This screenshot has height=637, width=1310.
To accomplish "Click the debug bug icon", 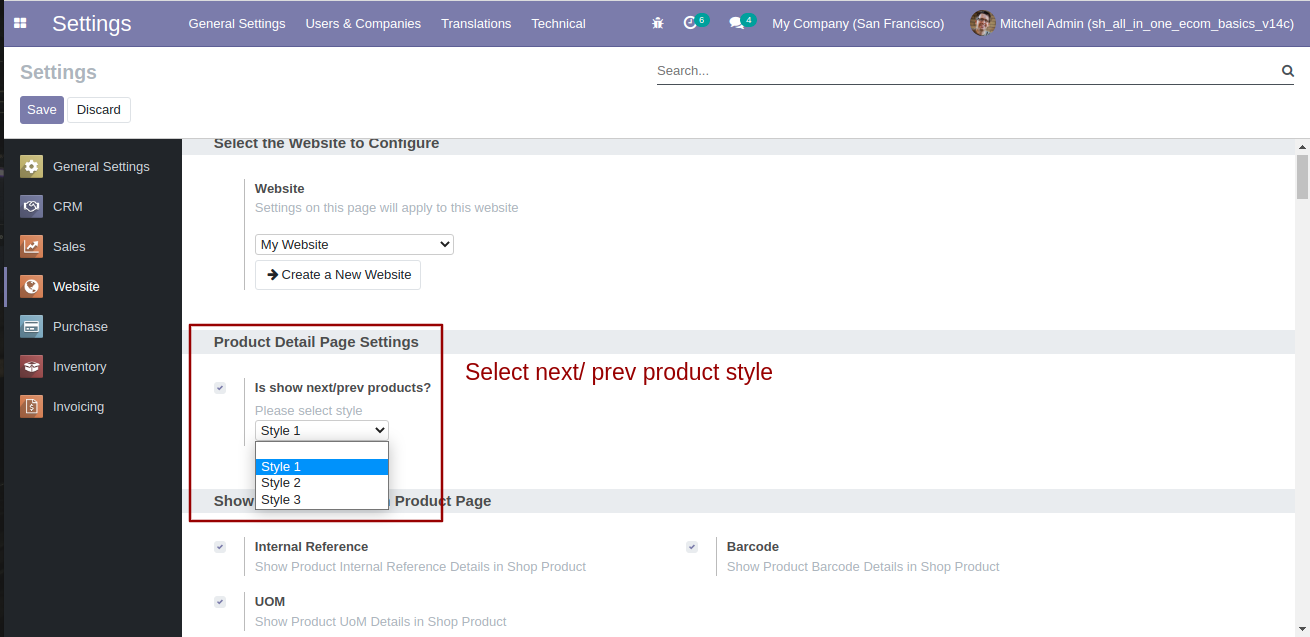I will pos(657,23).
